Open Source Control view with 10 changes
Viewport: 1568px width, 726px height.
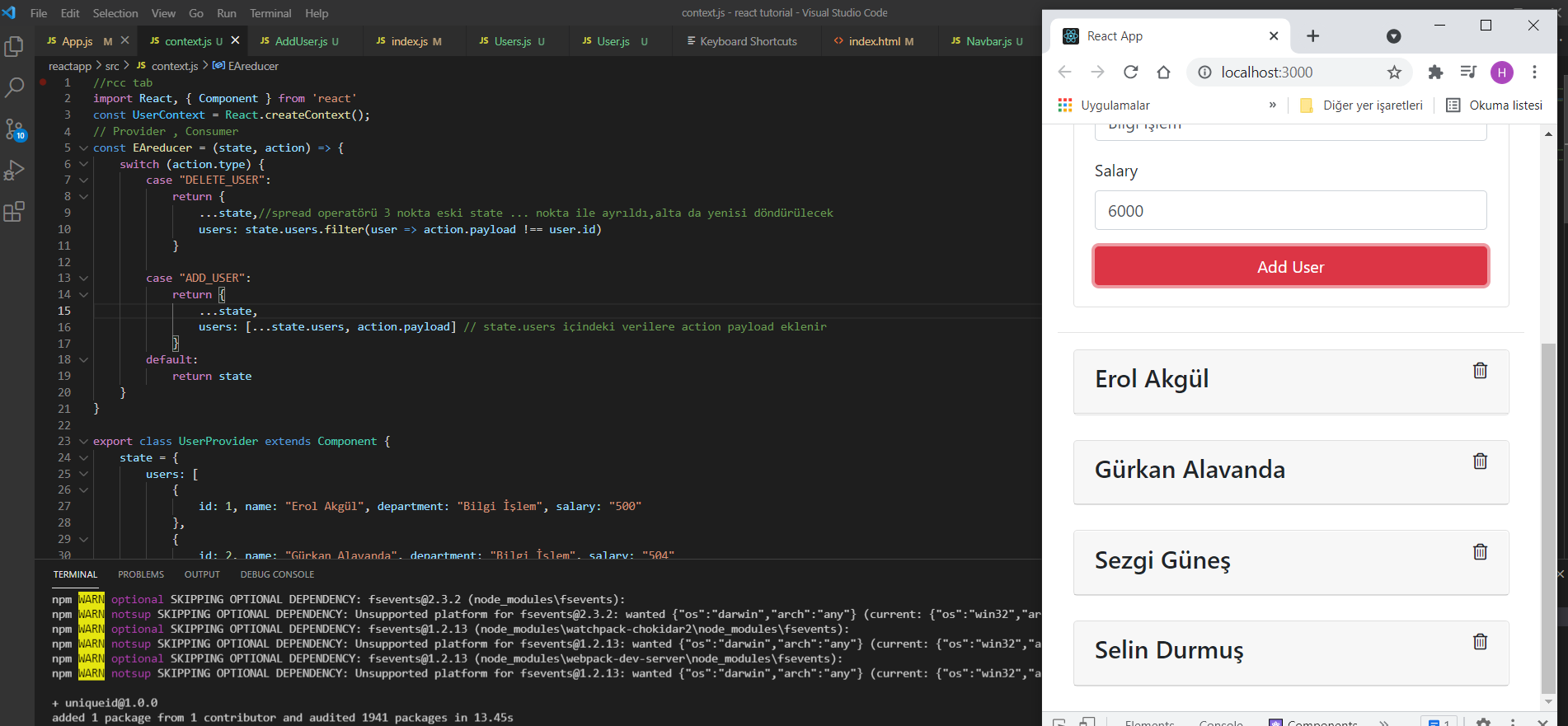pyautogui.click(x=14, y=129)
